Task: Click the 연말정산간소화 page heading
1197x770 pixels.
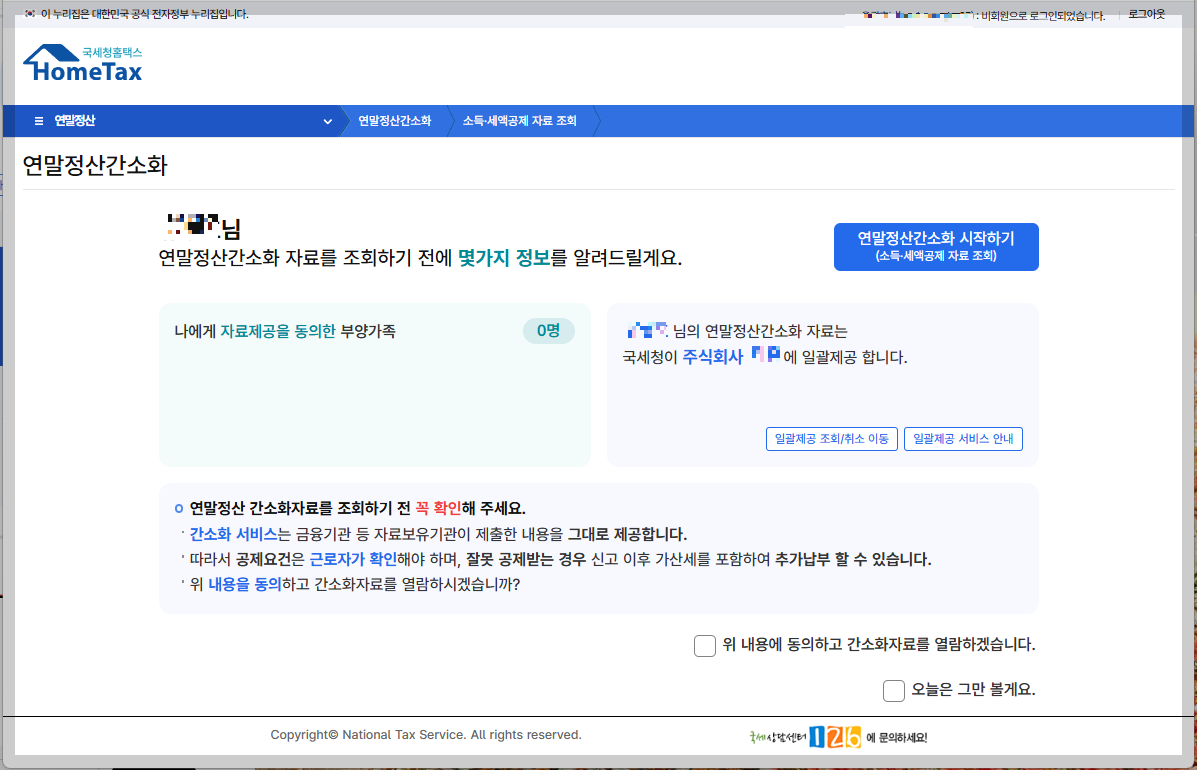Action: 95,166
